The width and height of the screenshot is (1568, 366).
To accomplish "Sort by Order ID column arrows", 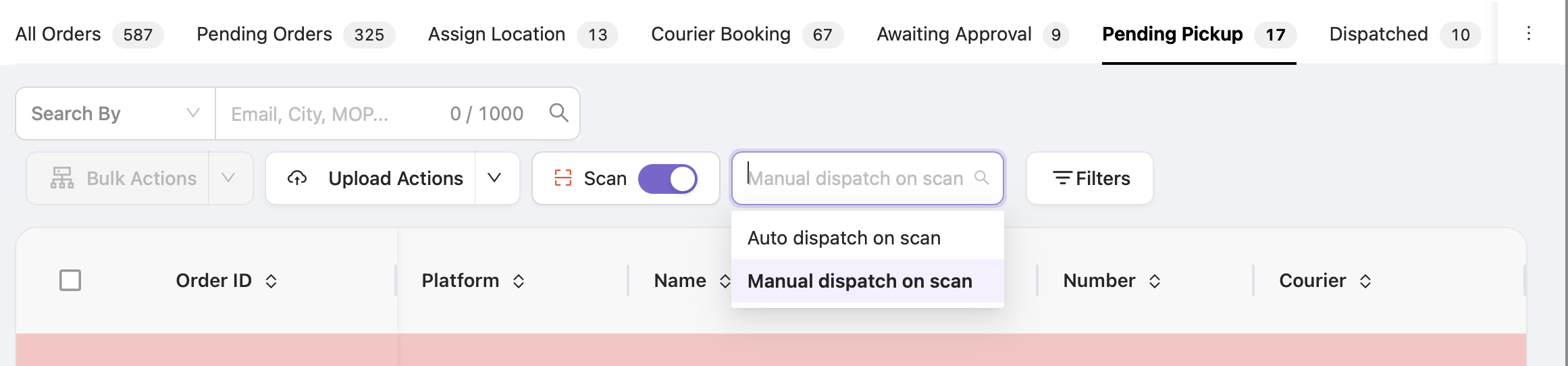I will click(x=271, y=281).
